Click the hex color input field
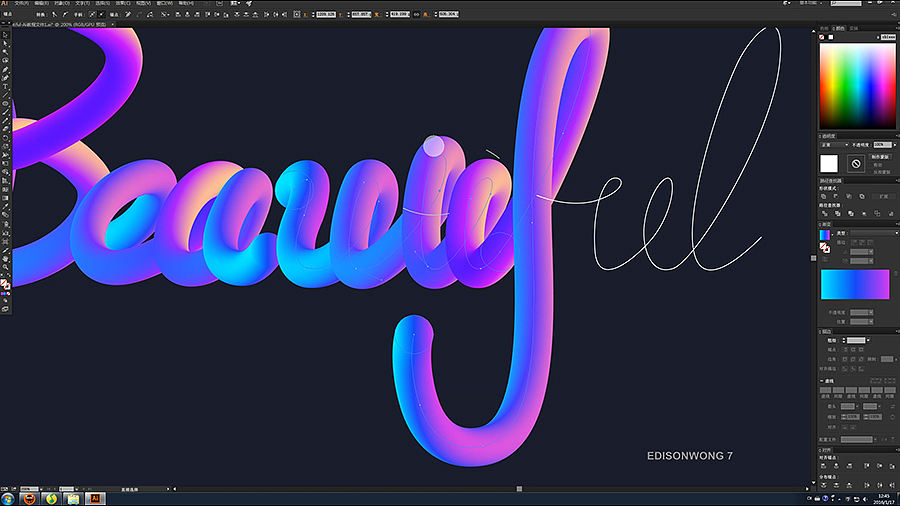This screenshot has height=506, width=900. pyautogui.click(x=889, y=37)
